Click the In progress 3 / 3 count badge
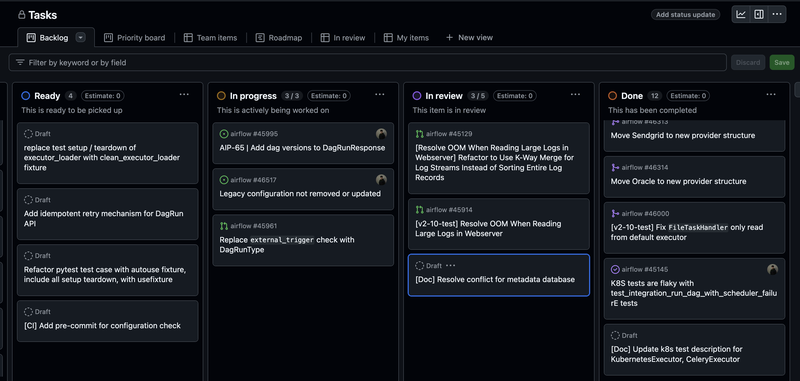The width and height of the screenshot is (800, 381). pyautogui.click(x=292, y=96)
